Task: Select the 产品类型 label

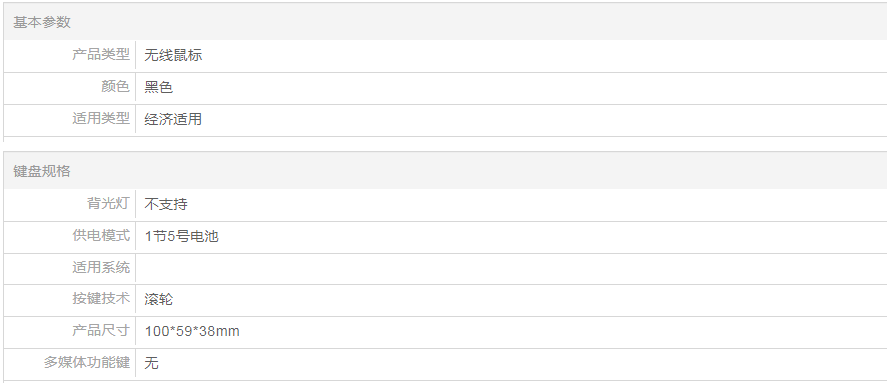Action: coord(101,55)
